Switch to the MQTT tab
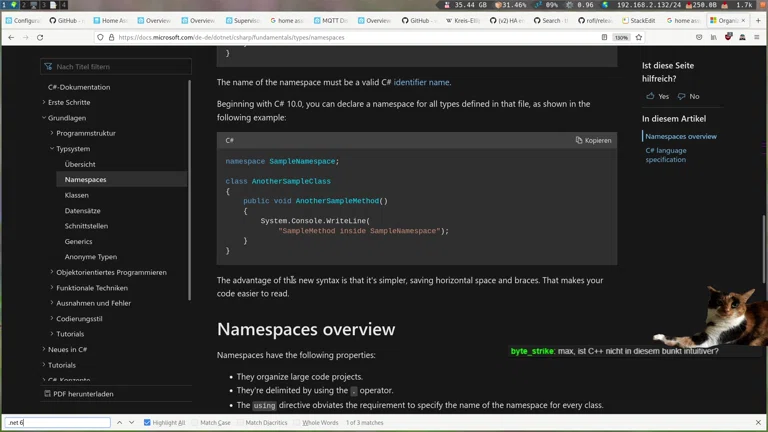 coord(331,21)
